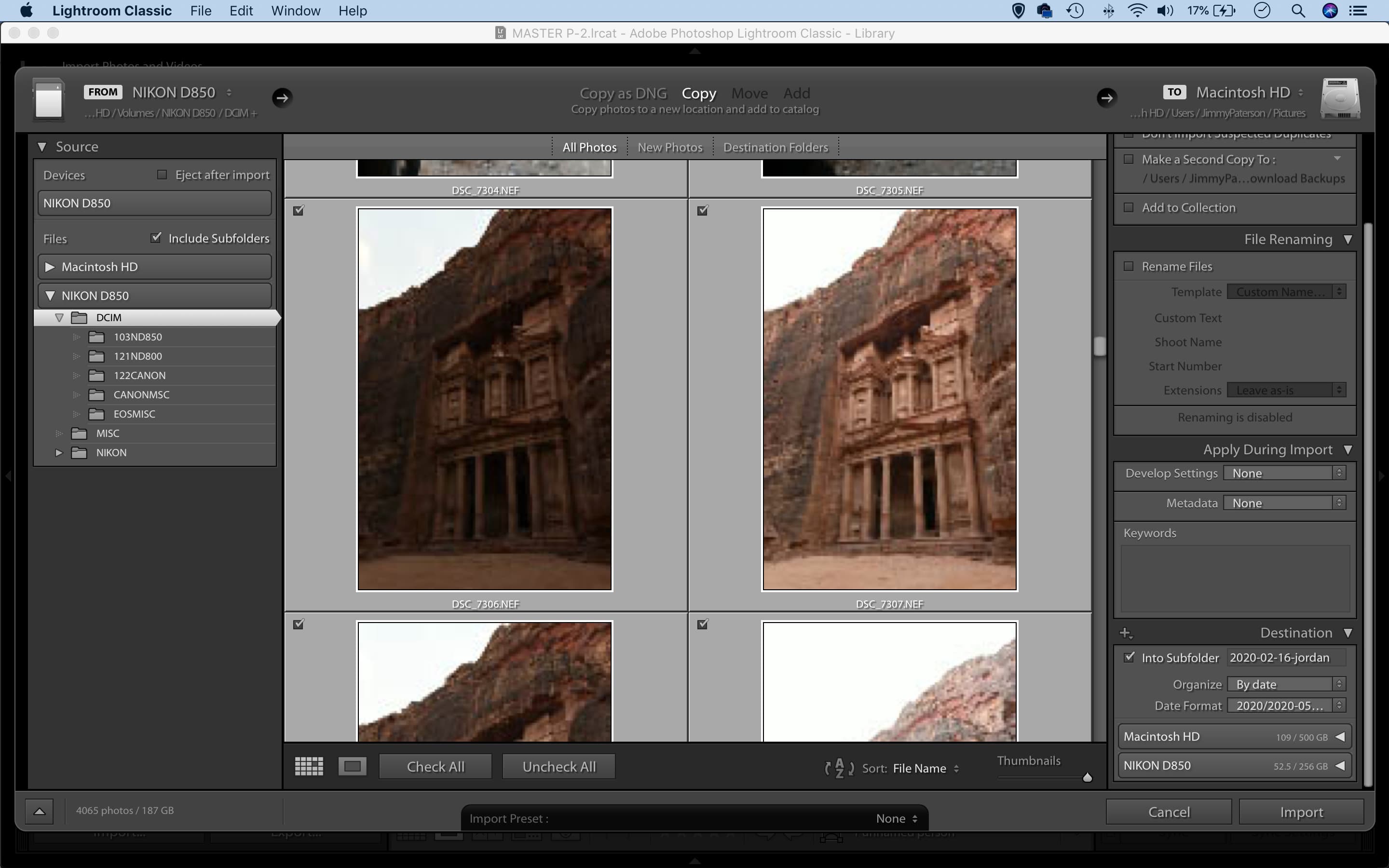This screenshot has width=1389, height=868.
Task: Switch to Destination Folders tab
Action: coord(776,148)
